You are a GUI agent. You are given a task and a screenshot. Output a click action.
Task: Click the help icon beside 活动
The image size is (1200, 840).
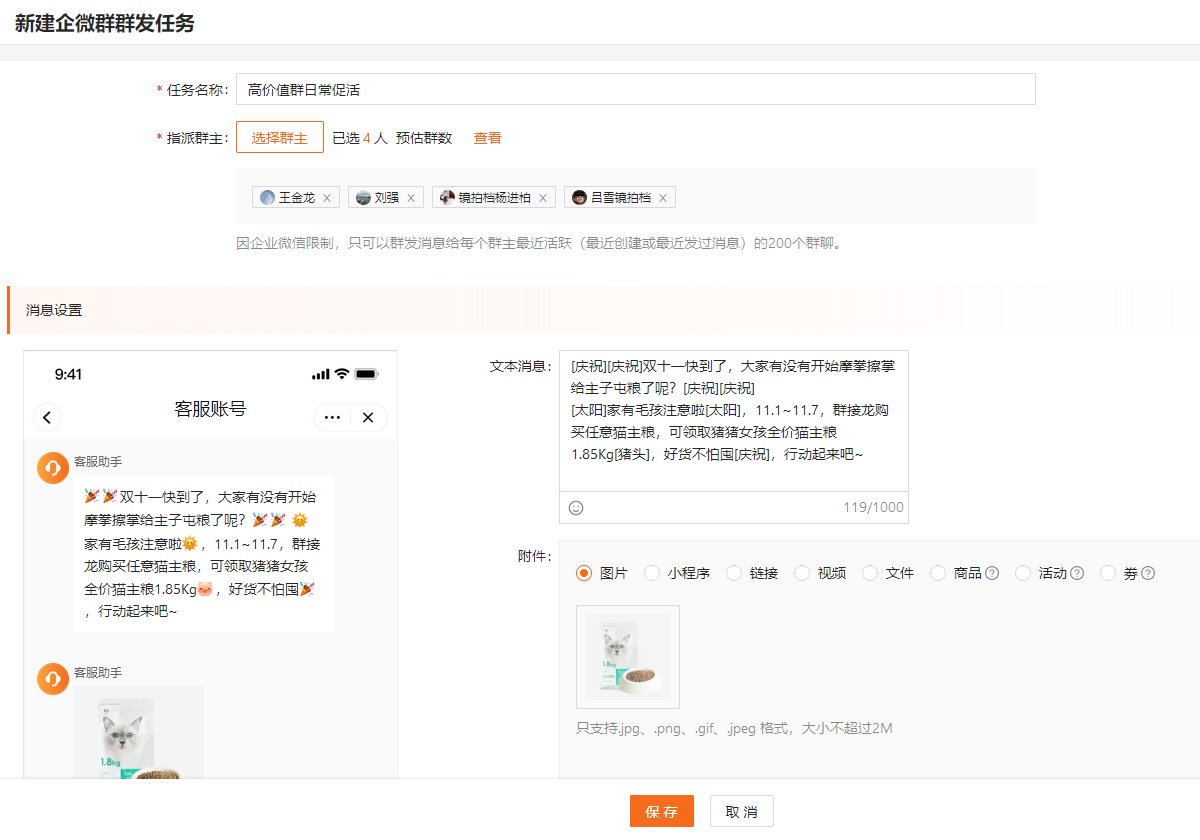[x=1077, y=573]
